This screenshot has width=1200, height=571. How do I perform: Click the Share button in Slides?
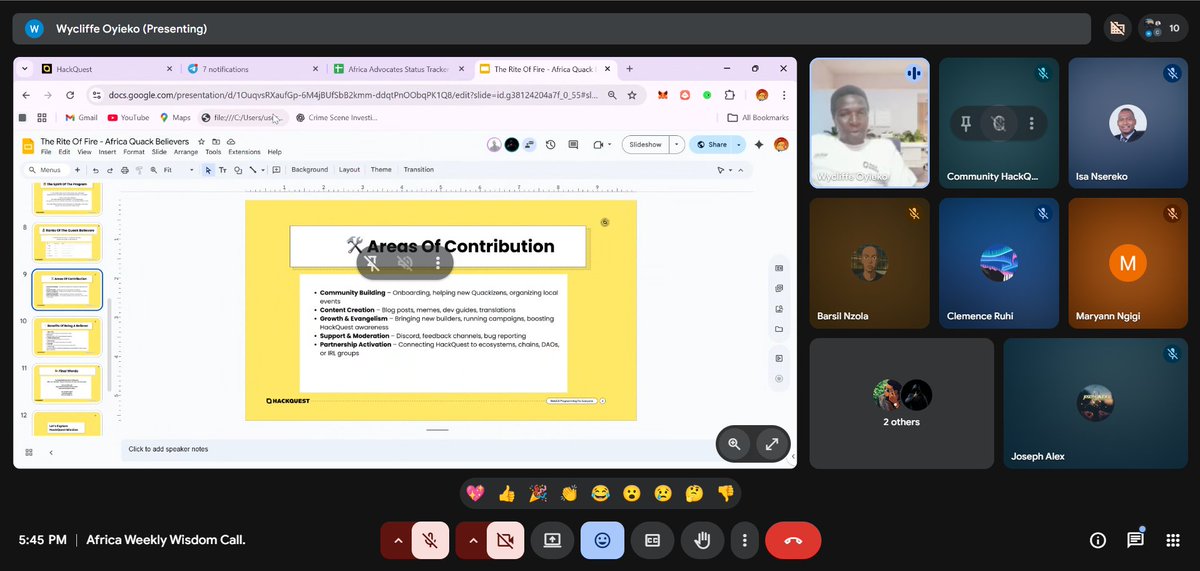pyautogui.click(x=712, y=145)
